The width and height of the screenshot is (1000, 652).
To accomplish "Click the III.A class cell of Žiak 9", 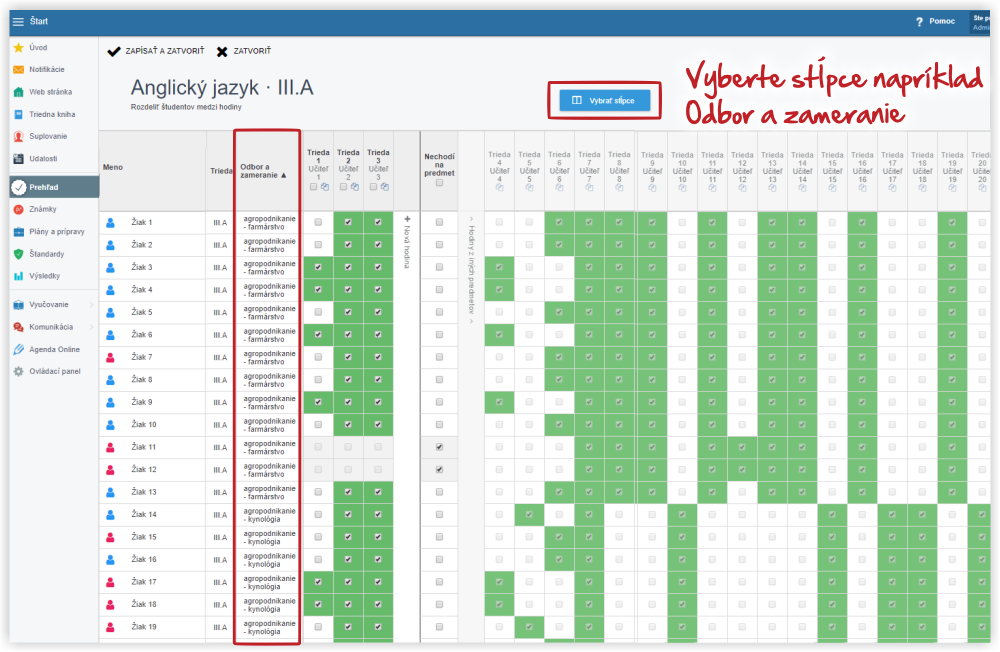I will pyautogui.click(x=220, y=403).
